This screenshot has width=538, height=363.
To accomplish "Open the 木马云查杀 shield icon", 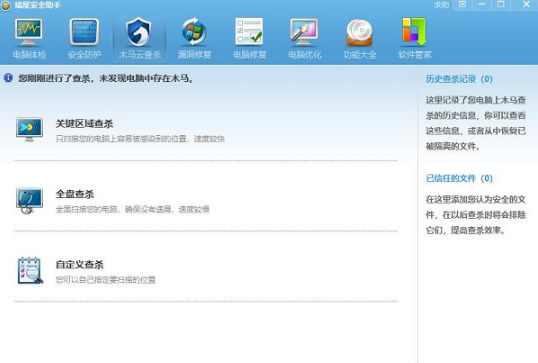I will click(139, 32).
